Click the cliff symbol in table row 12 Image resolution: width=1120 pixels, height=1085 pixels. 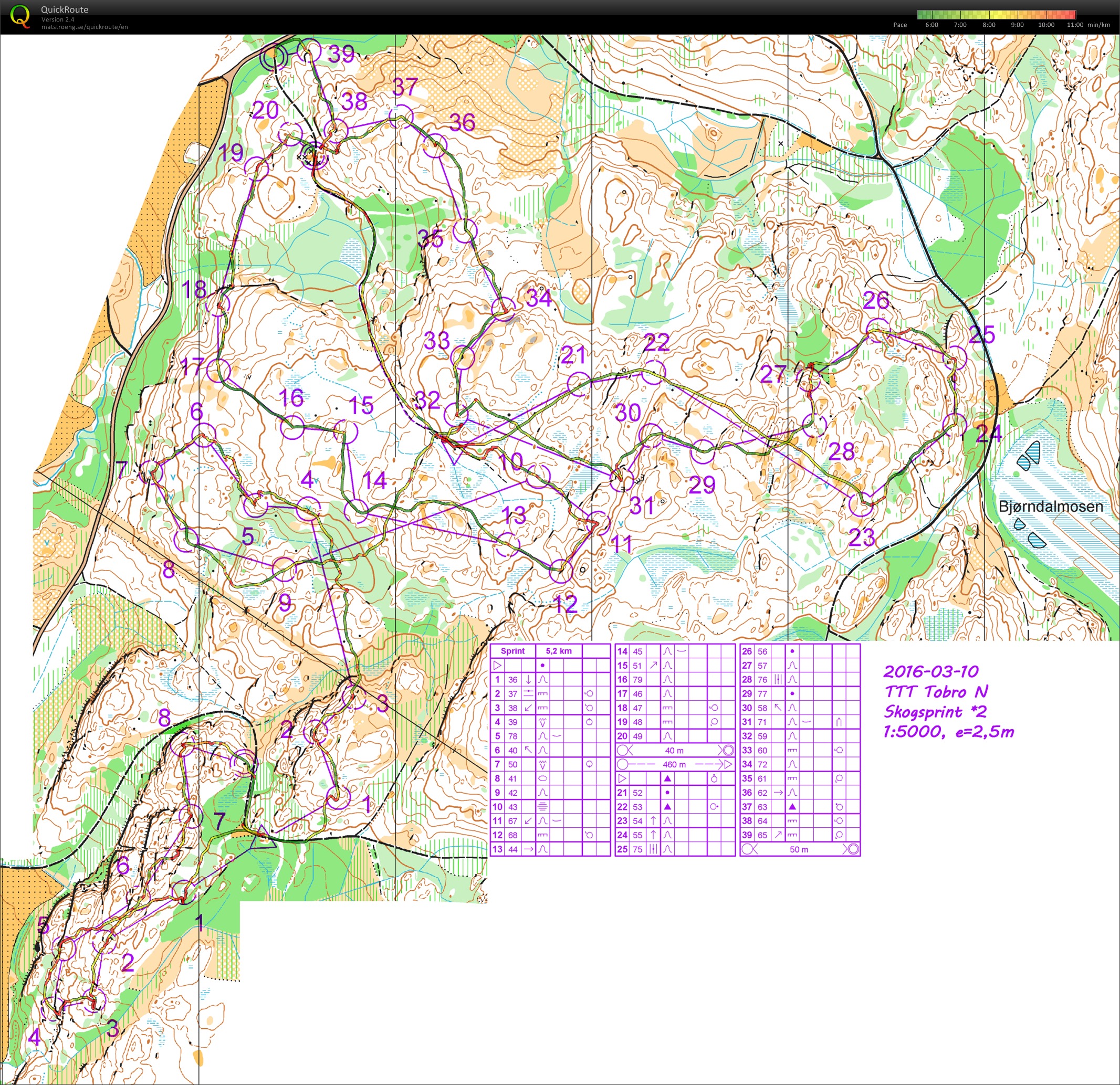tap(542, 835)
